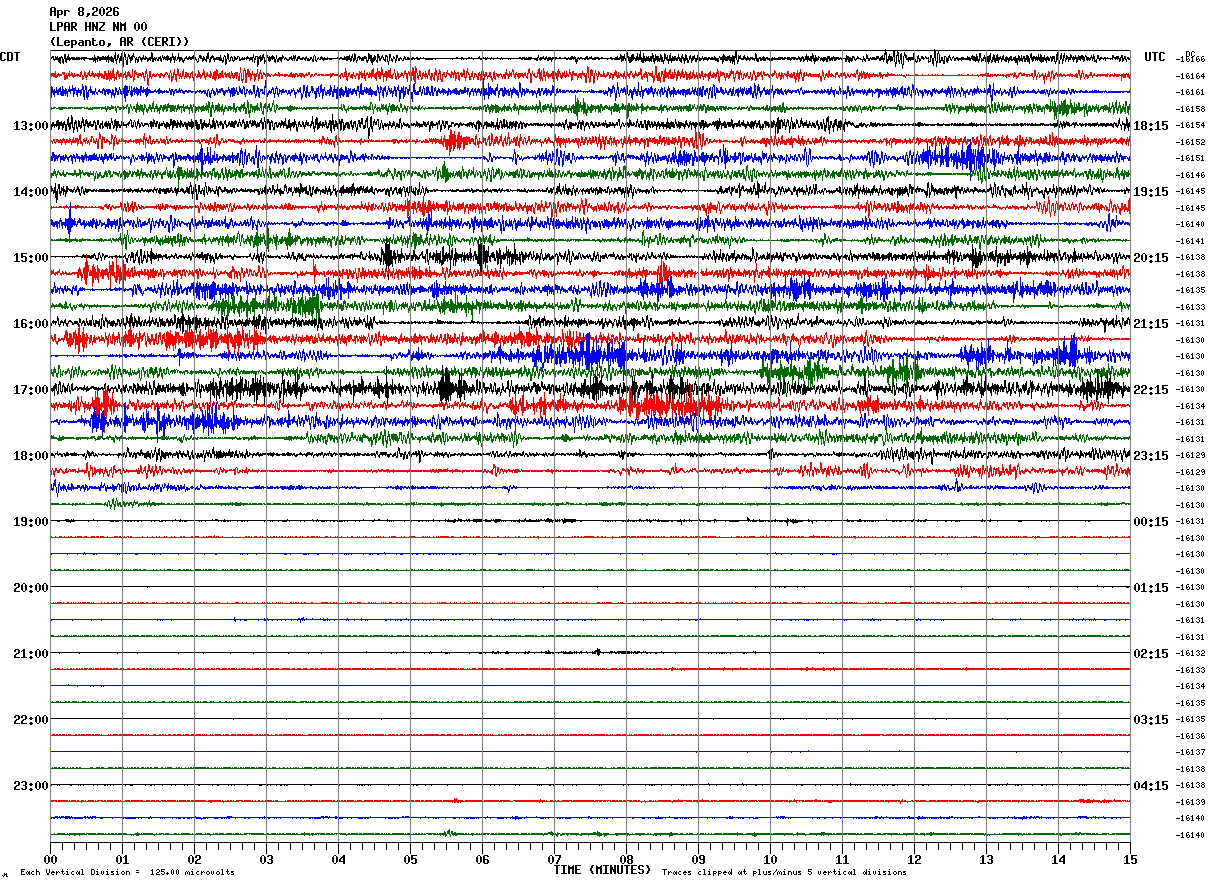
Task: Click minute tick label 05 on time axis
Action: pyautogui.click(x=411, y=860)
